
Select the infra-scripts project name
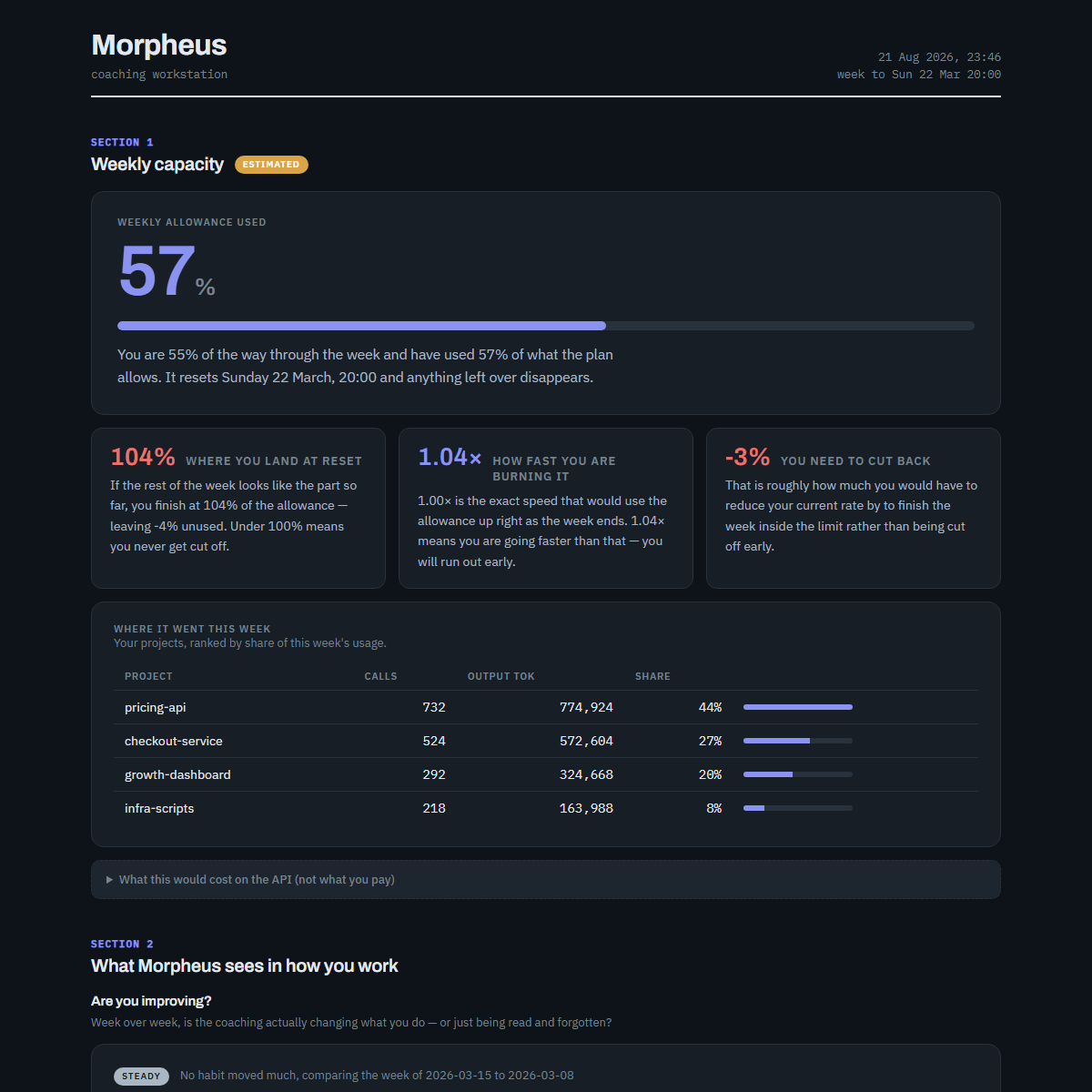tap(159, 808)
